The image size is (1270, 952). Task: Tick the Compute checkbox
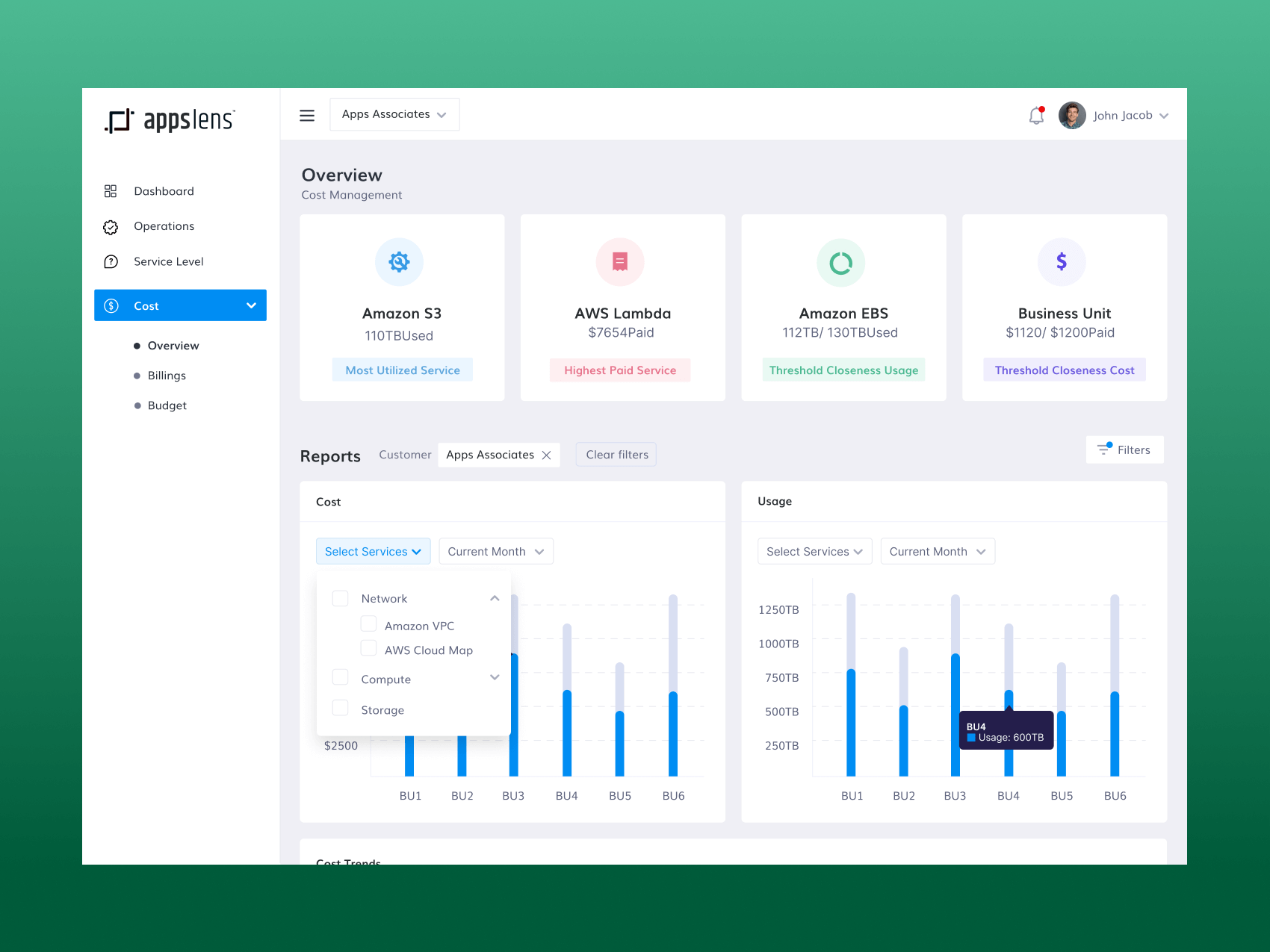[x=340, y=677]
